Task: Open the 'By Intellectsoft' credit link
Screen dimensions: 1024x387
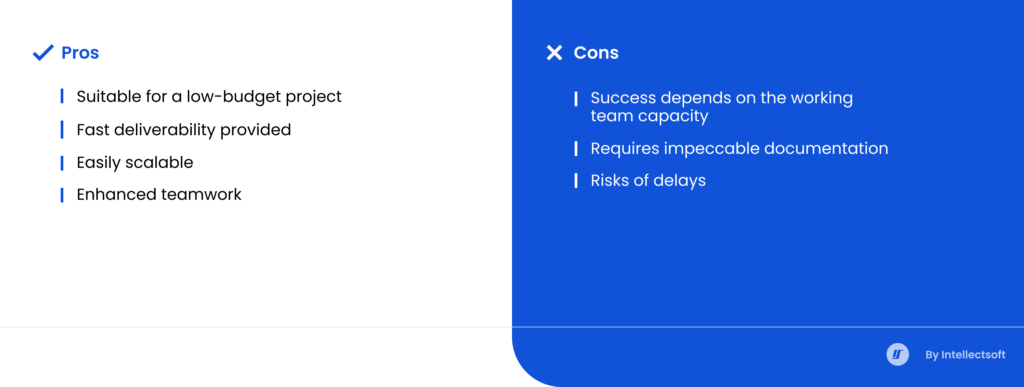Action: tap(965, 355)
